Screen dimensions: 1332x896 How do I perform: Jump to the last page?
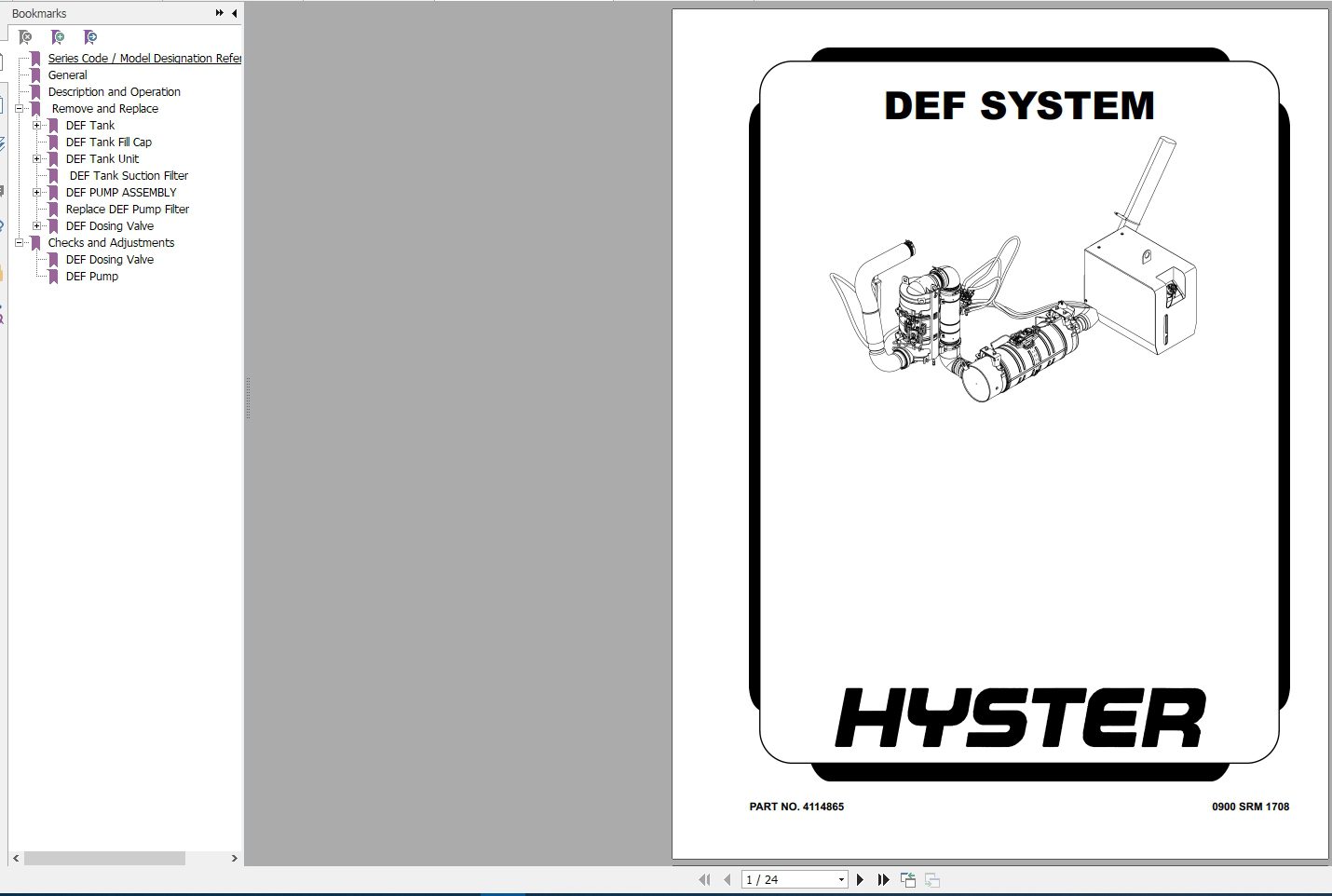click(883, 879)
